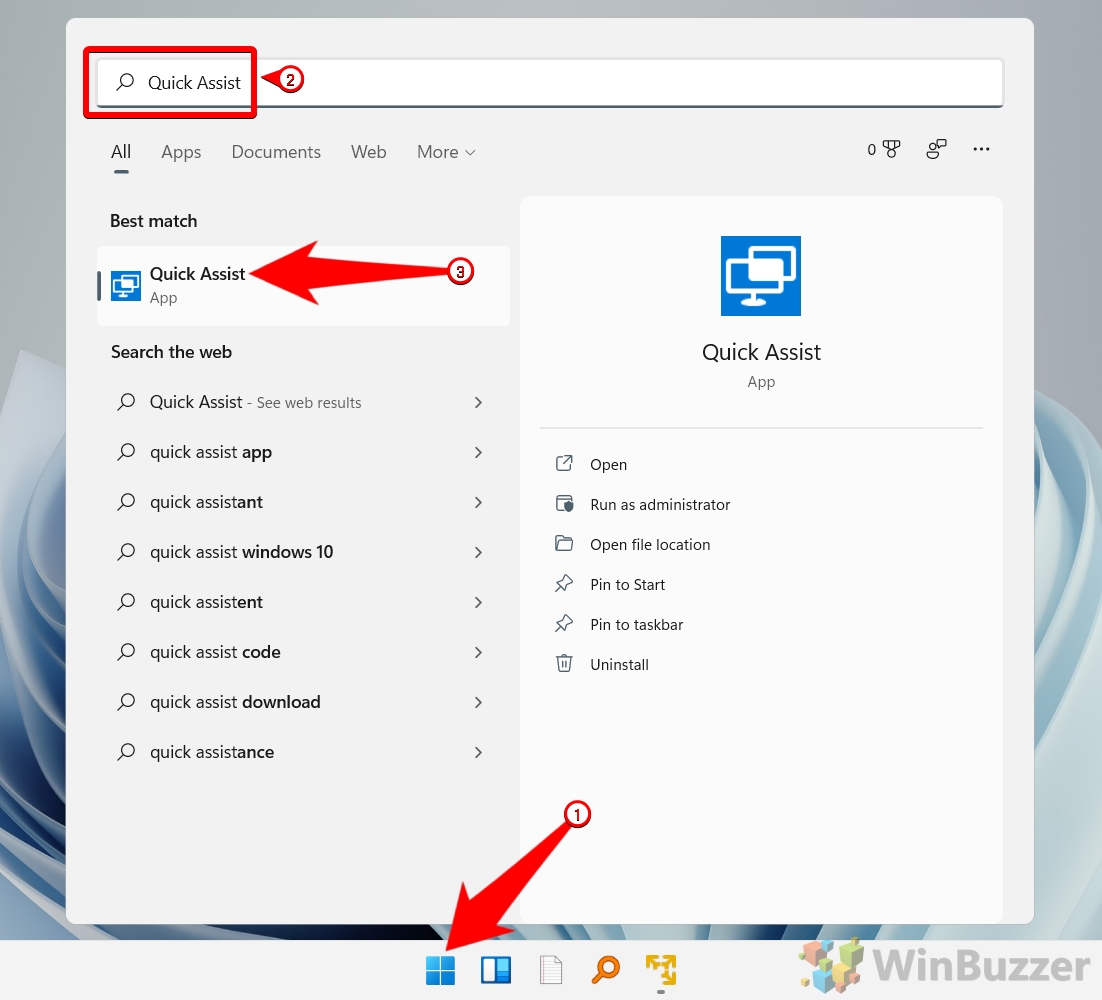1102x1000 pixels.
Task: Click inside the search text field
Action: pyautogui.click(x=550, y=82)
